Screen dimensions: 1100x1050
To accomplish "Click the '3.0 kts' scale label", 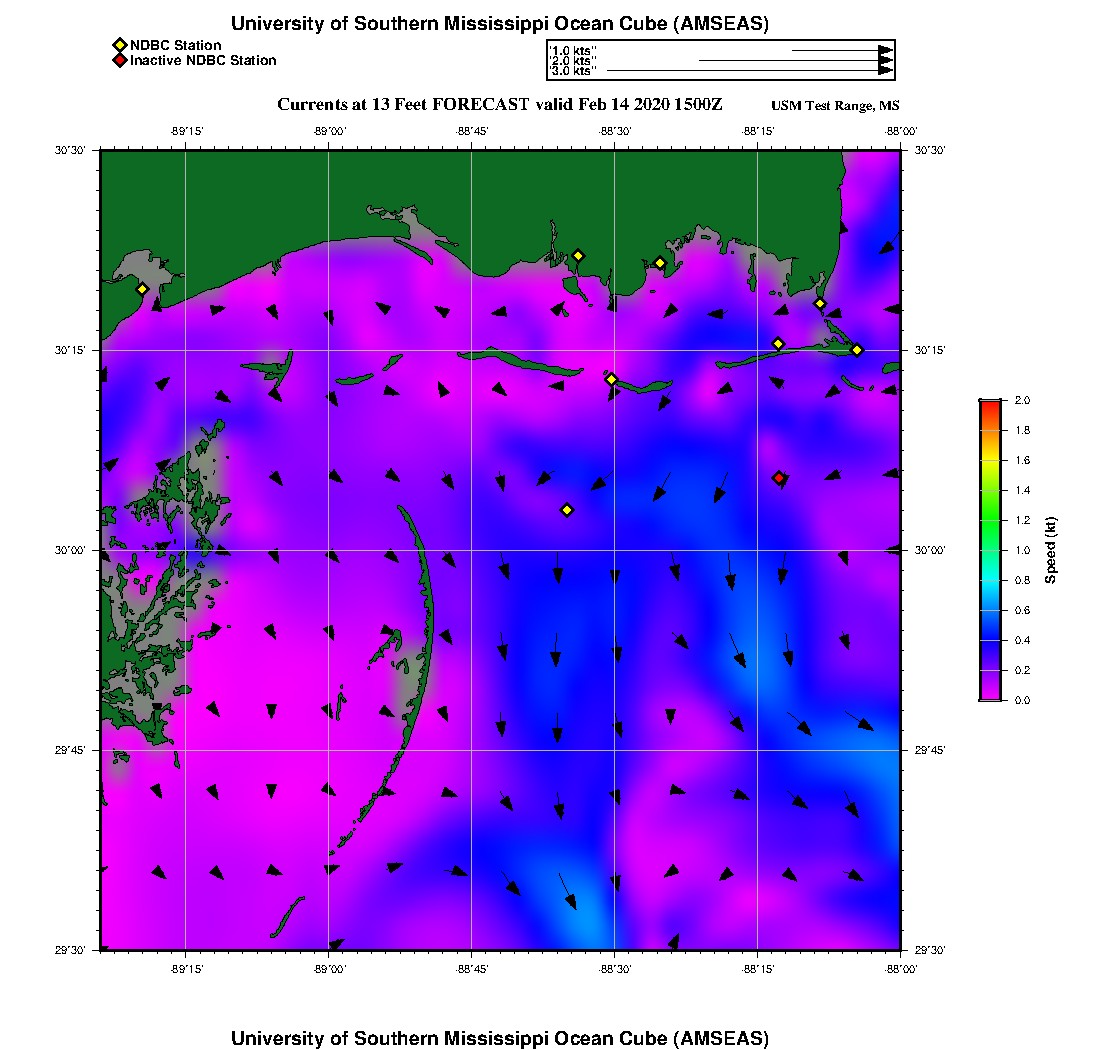I will coord(574,71).
